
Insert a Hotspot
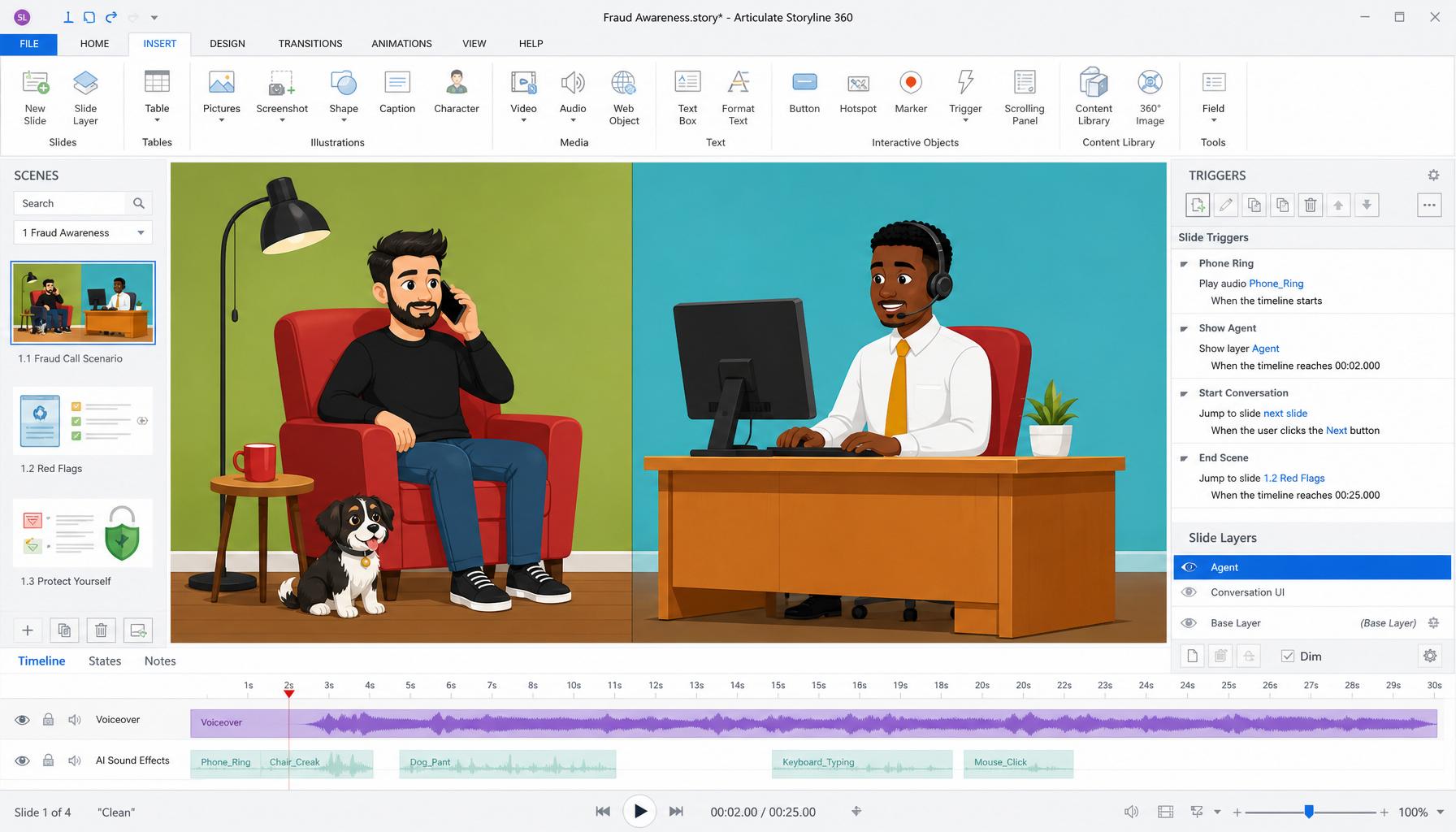pos(858,91)
